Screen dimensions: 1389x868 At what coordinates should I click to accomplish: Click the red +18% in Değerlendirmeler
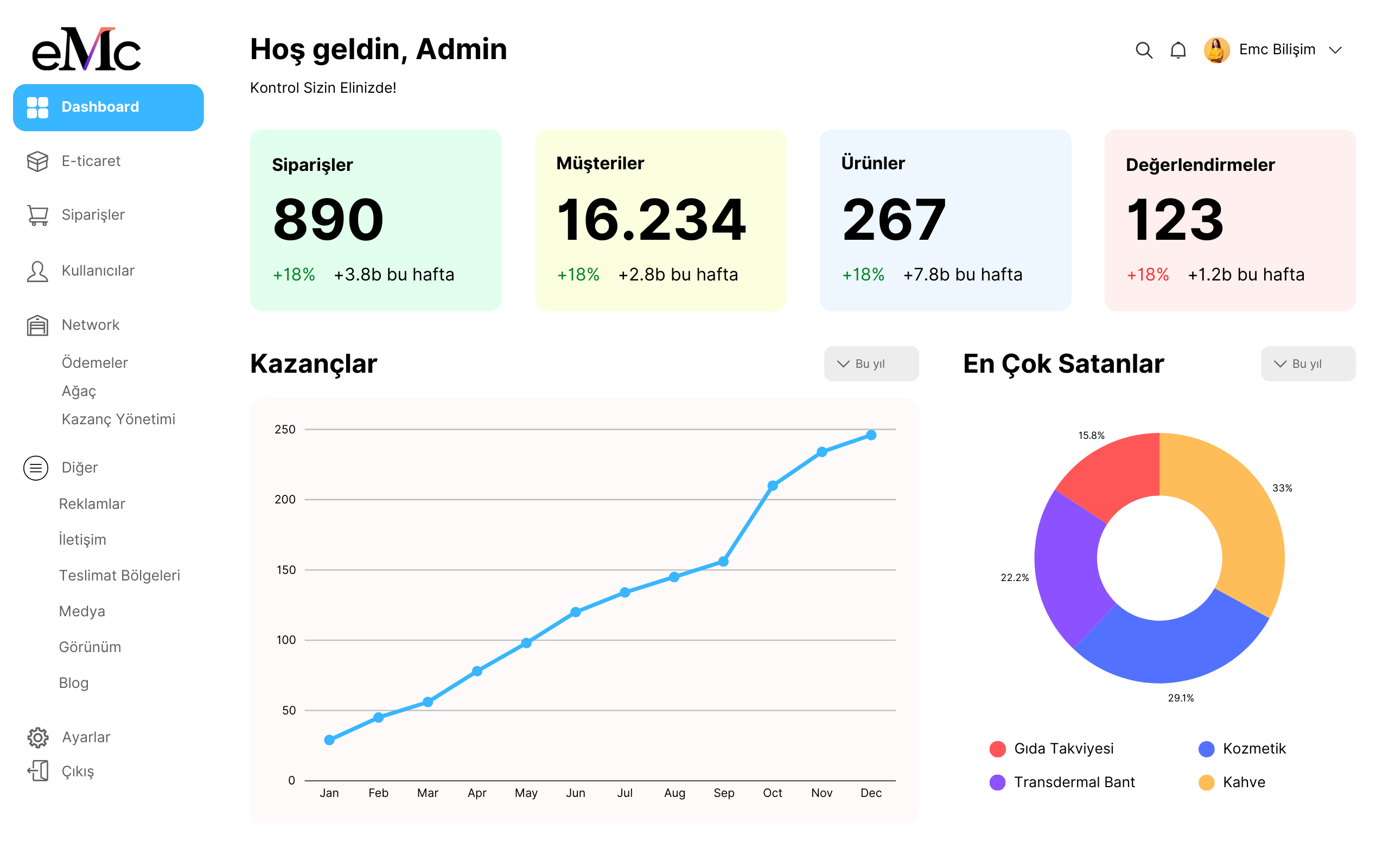1148,275
